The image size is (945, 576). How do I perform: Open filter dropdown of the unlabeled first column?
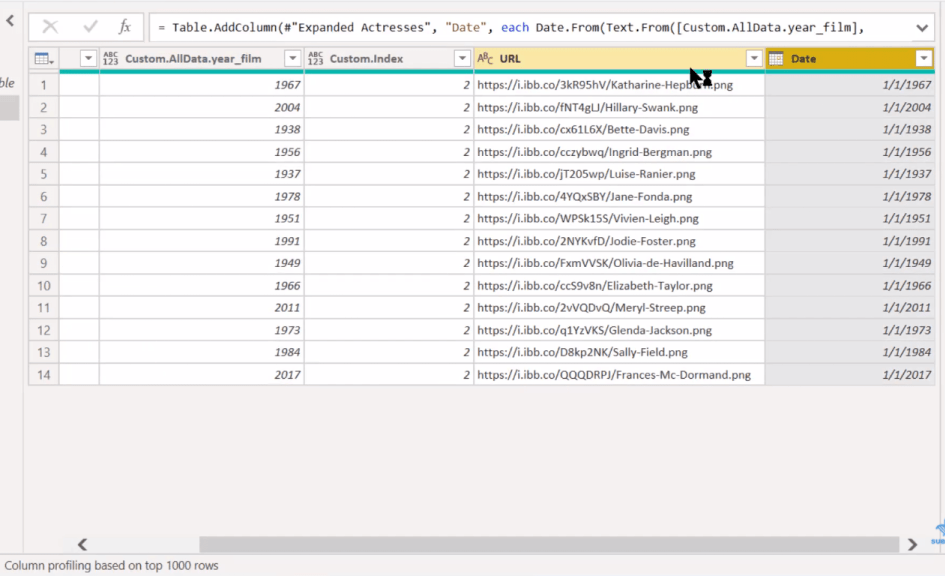tap(88, 58)
